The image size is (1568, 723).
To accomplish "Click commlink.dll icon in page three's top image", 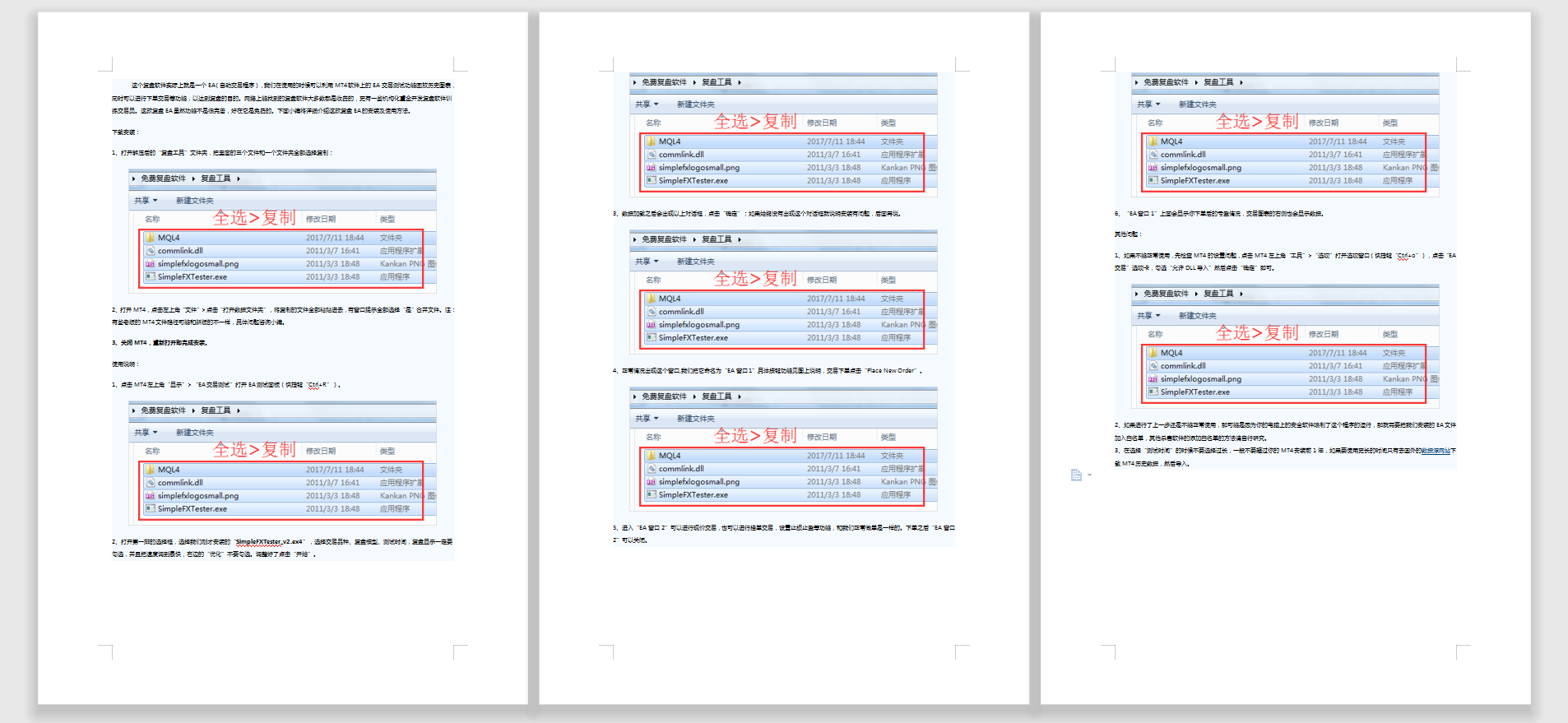I will (1153, 155).
